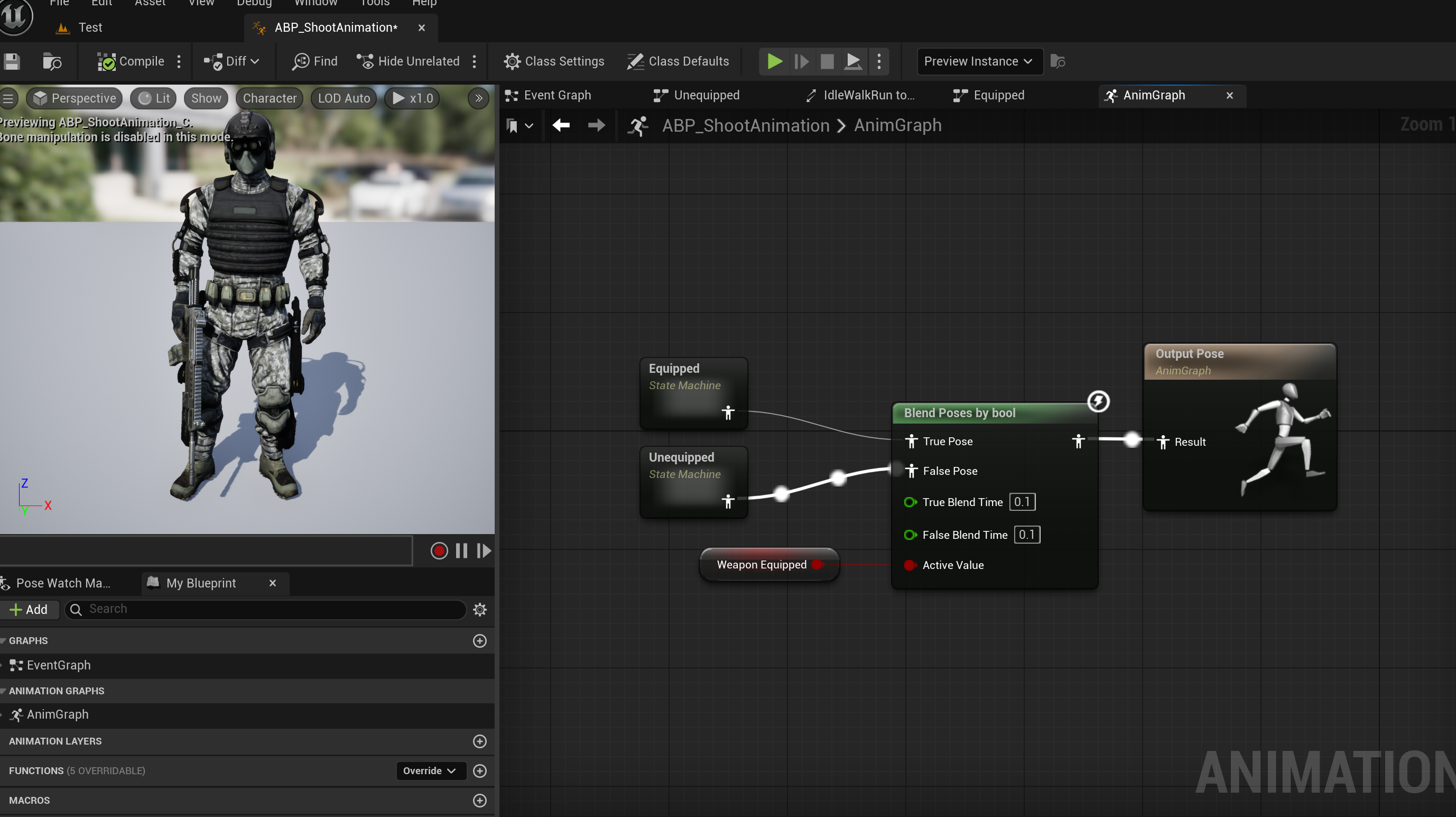
Task: Click the Browse to asset icon
Action: (x=52, y=61)
